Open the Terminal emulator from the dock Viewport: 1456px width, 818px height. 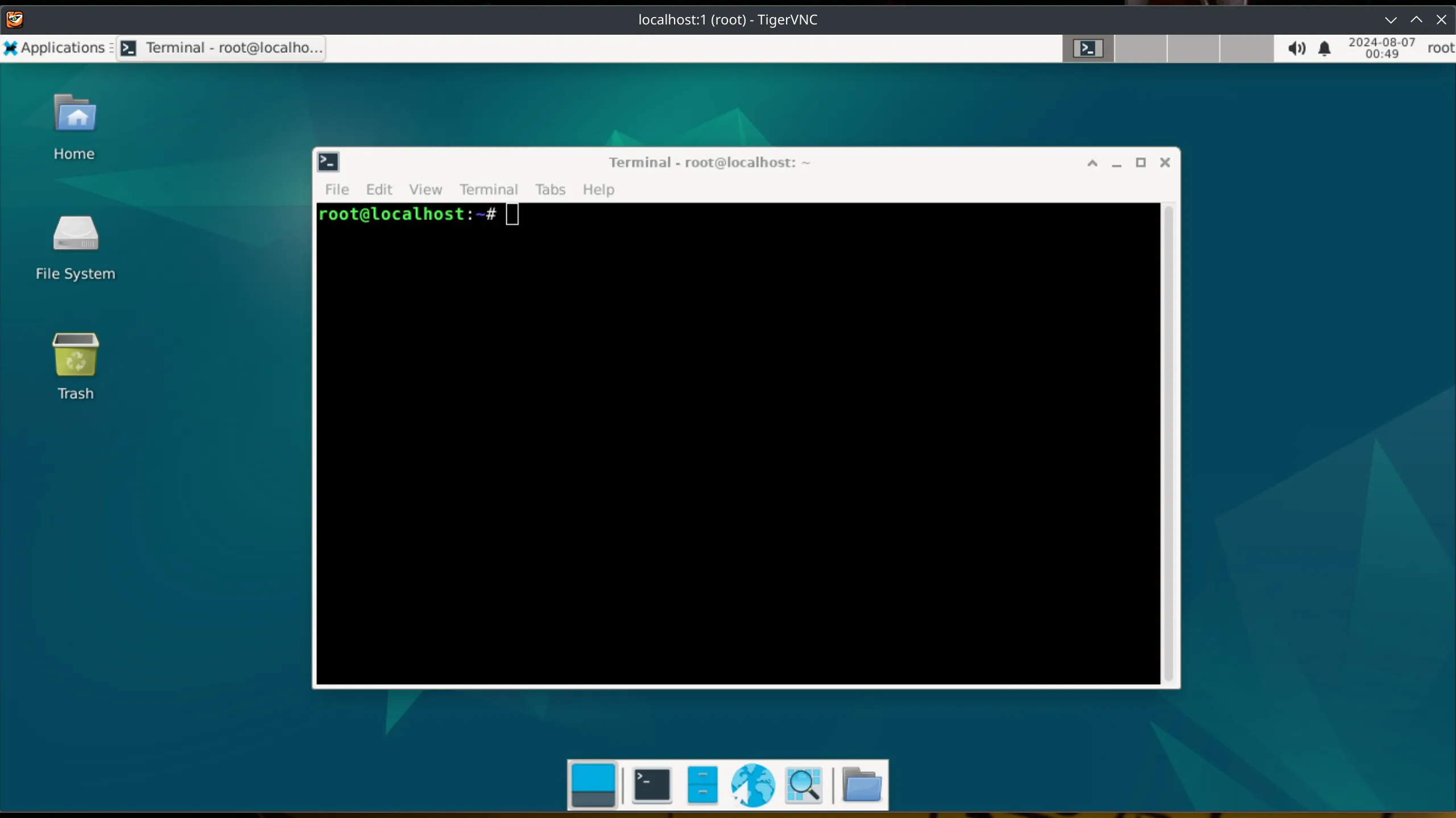[652, 785]
